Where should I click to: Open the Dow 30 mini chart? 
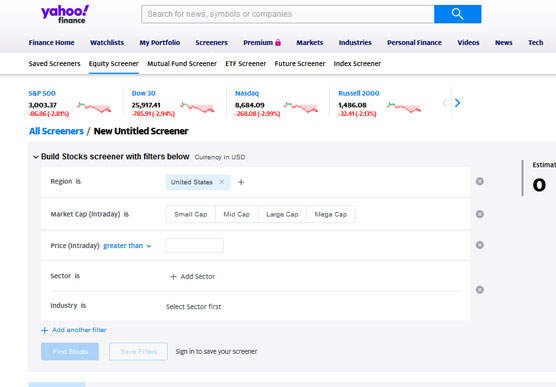[x=197, y=107]
